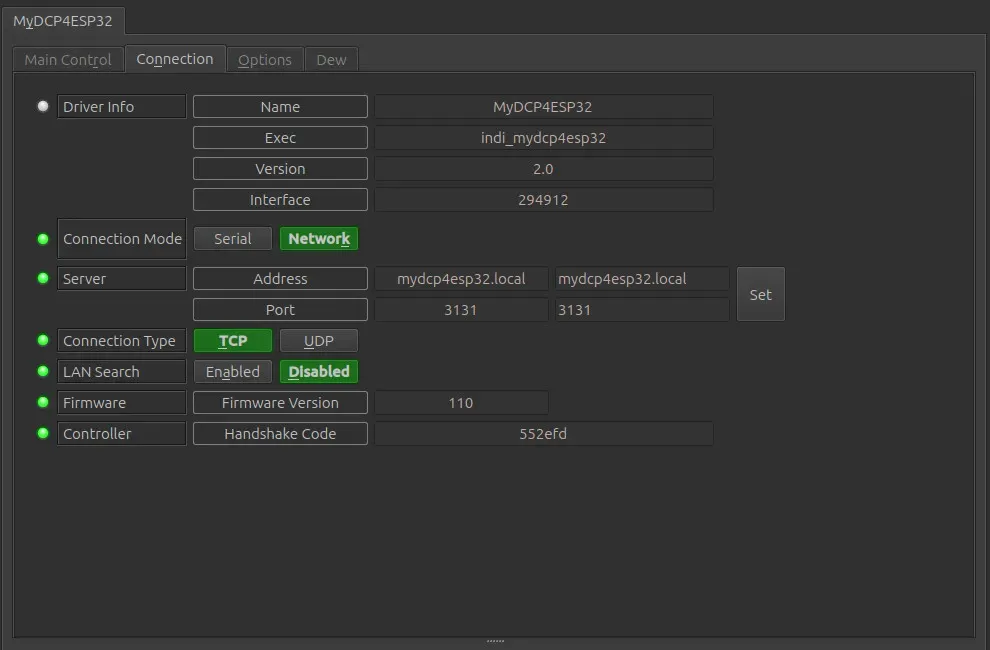
Task: Click the interface value 294912
Action: click(544, 200)
